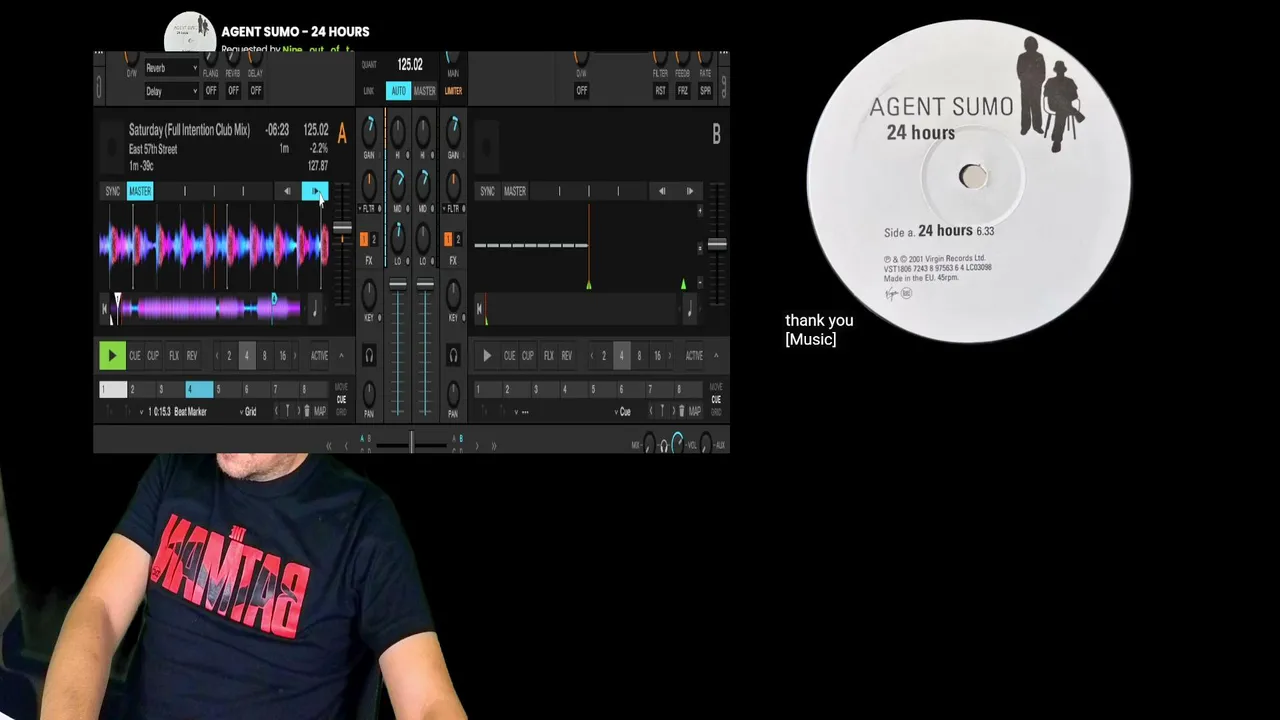Open the Grid cue type dropdown on deck A
1280x720 pixels.
pos(249,411)
